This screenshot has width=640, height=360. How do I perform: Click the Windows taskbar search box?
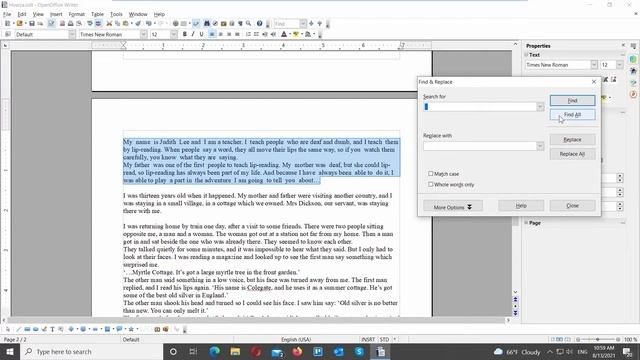91,351
